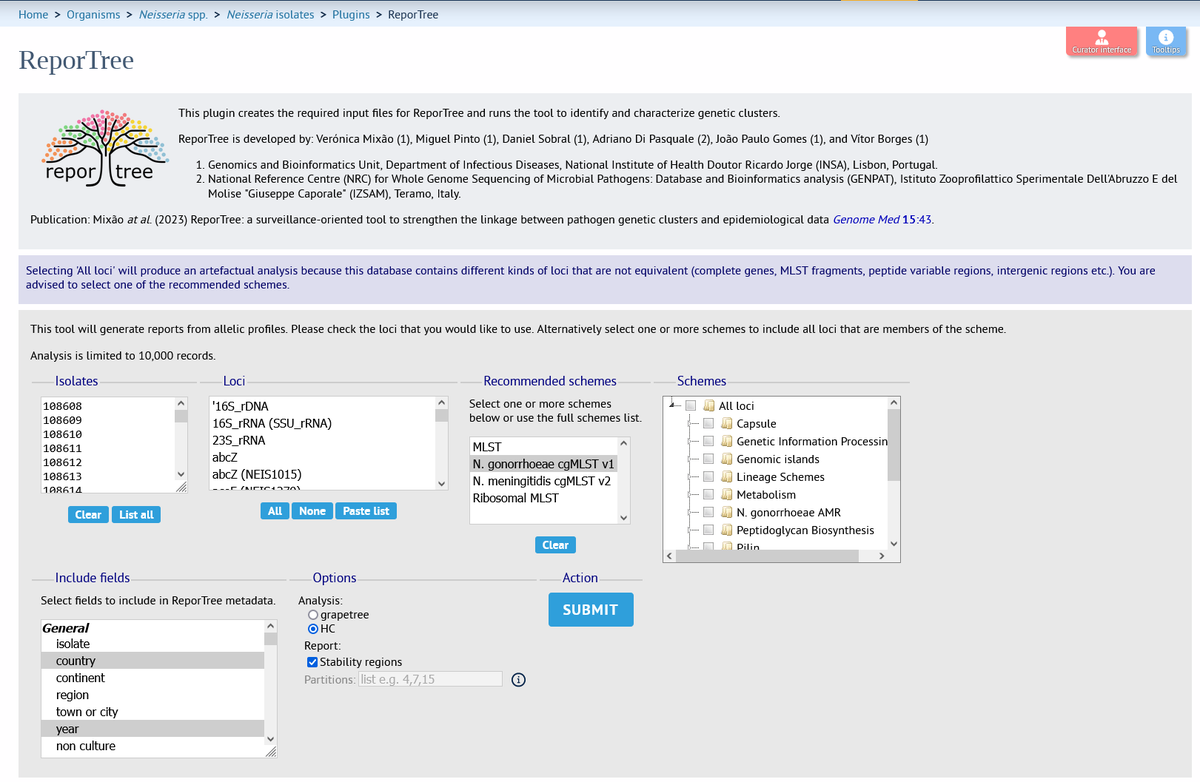Click the folder icon beside N. gonorrhoeae AMR
The height and width of the screenshot is (782, 1200).
[x=727, y=513]
